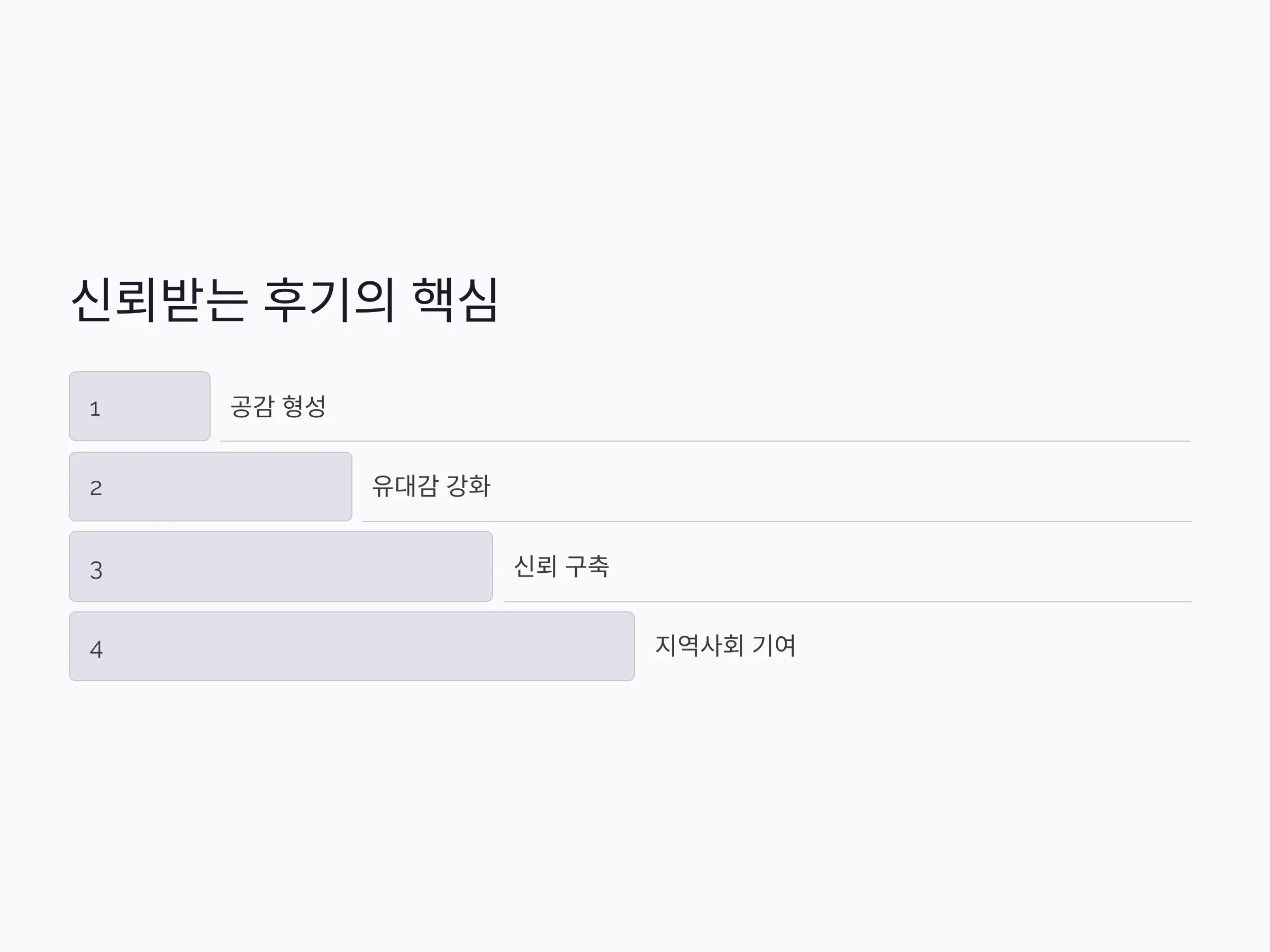Viewport: 1270px width, 952px height.
Task: Select the 공감 형성 label
Action: coord(278,406)
